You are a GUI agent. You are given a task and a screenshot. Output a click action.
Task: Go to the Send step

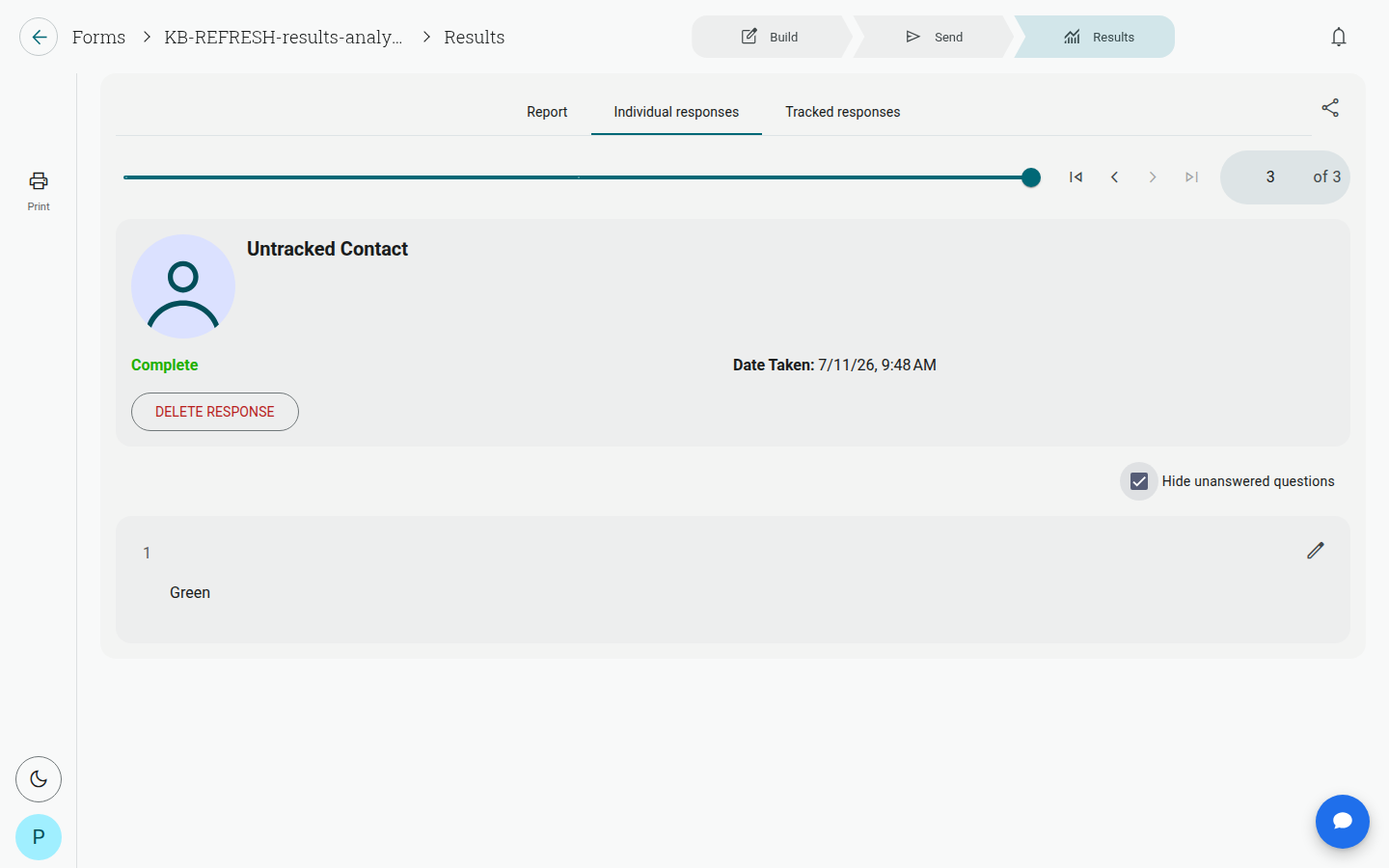click(x=933, y=37)
